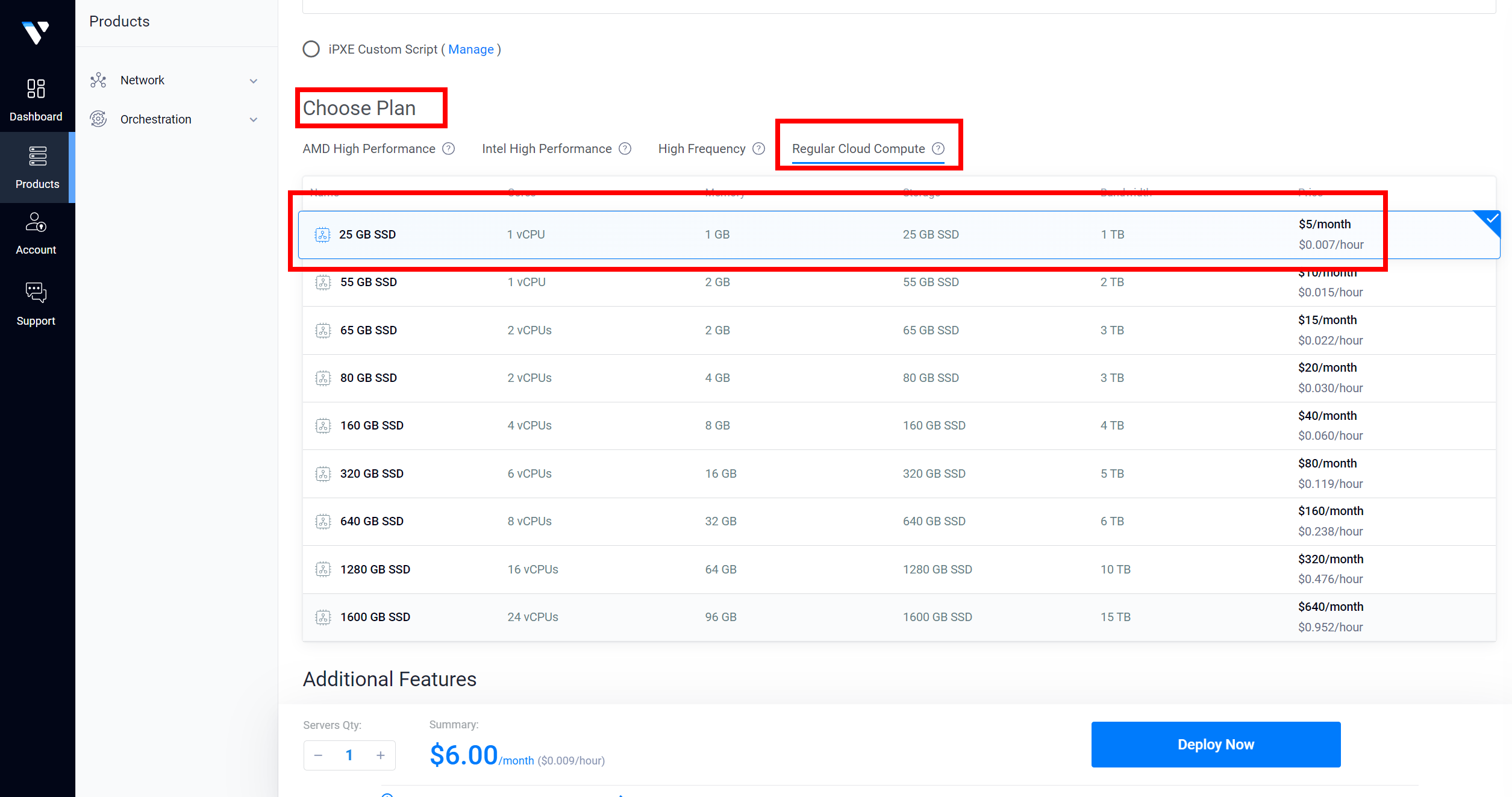Switch to AMD High Performance tab

(x=369, y=149)
